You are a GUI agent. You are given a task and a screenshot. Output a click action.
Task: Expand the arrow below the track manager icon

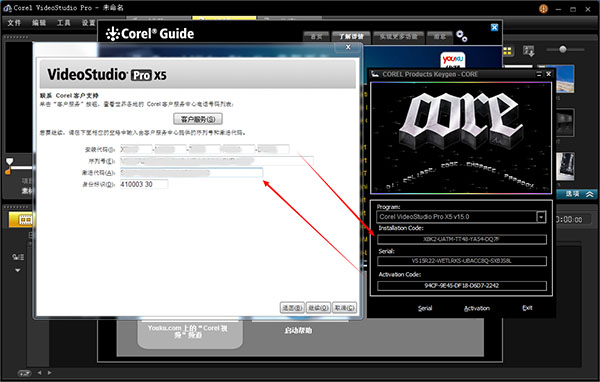(x=18, y=270)
